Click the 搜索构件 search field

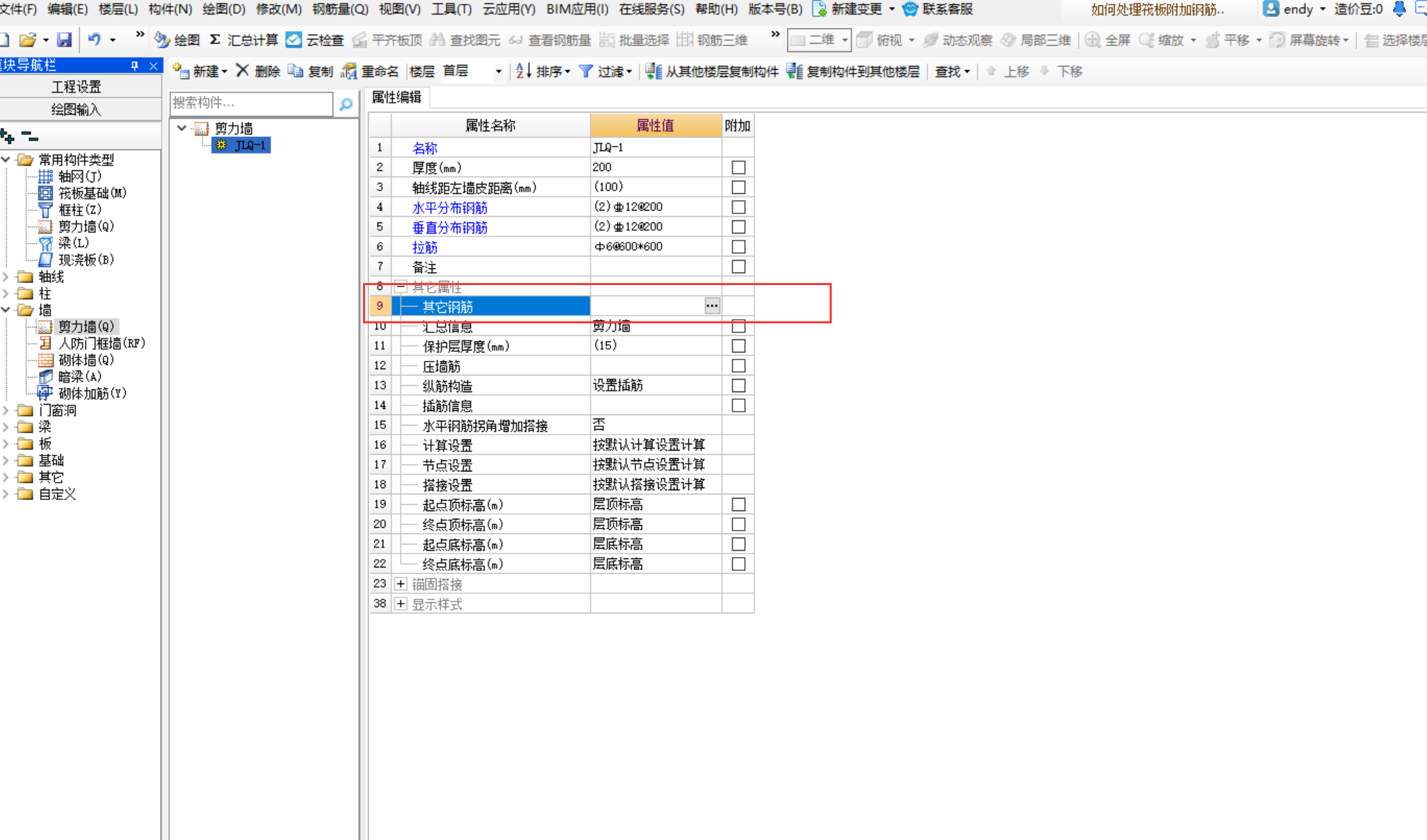pyautogui.click(x=252, y=104)
